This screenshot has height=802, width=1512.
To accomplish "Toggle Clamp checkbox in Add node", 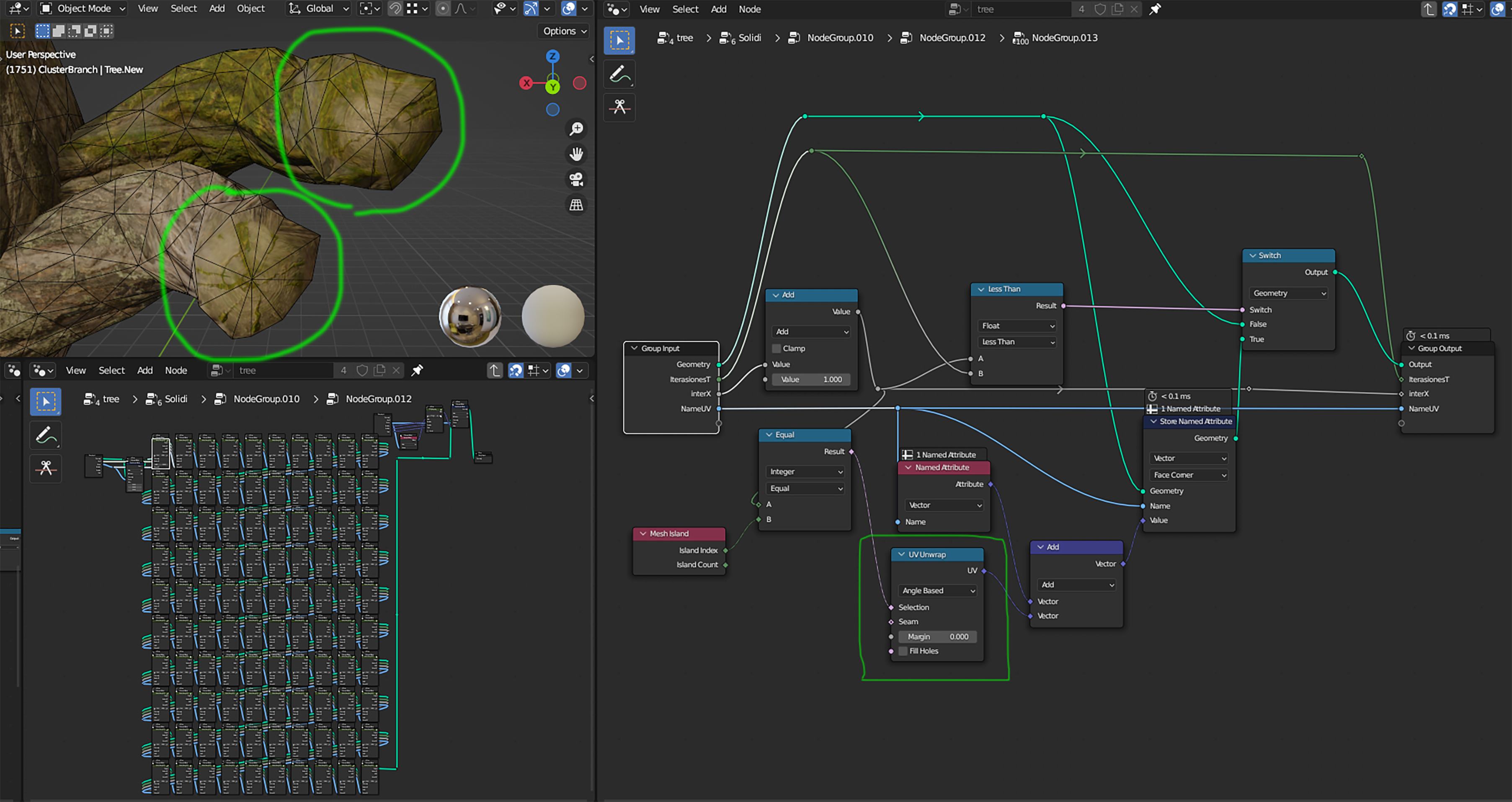I will 777,348.
